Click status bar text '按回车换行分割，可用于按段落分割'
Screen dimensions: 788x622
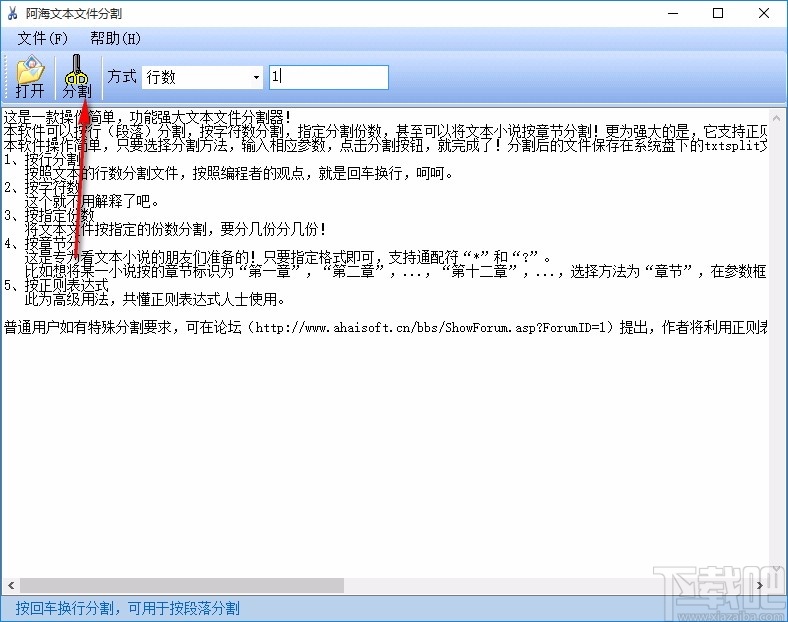(128, 608)
